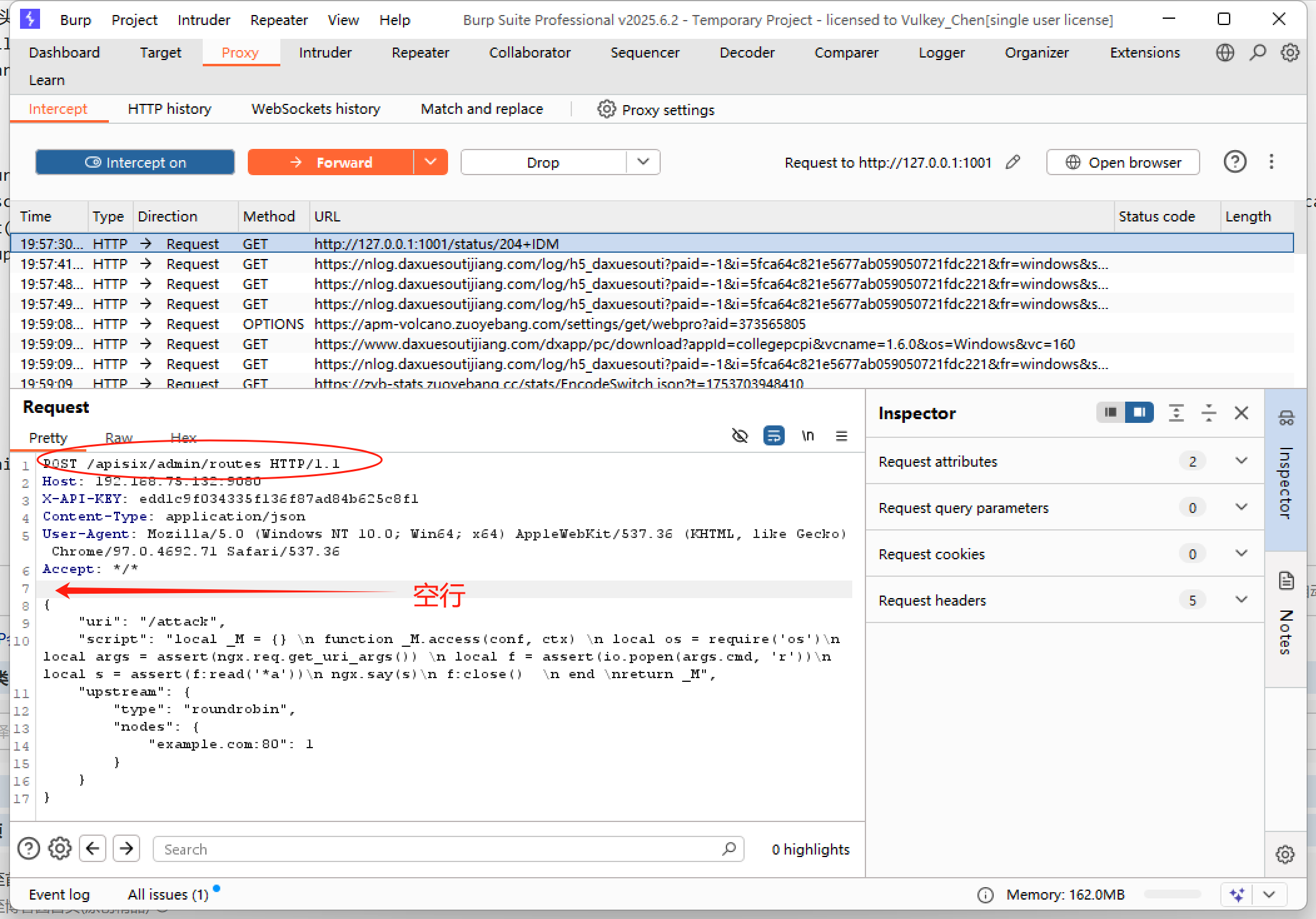Select the OPTIONS apm-volcano.zuoyebang.com request row
The image size is (1316, 919).
652,324
